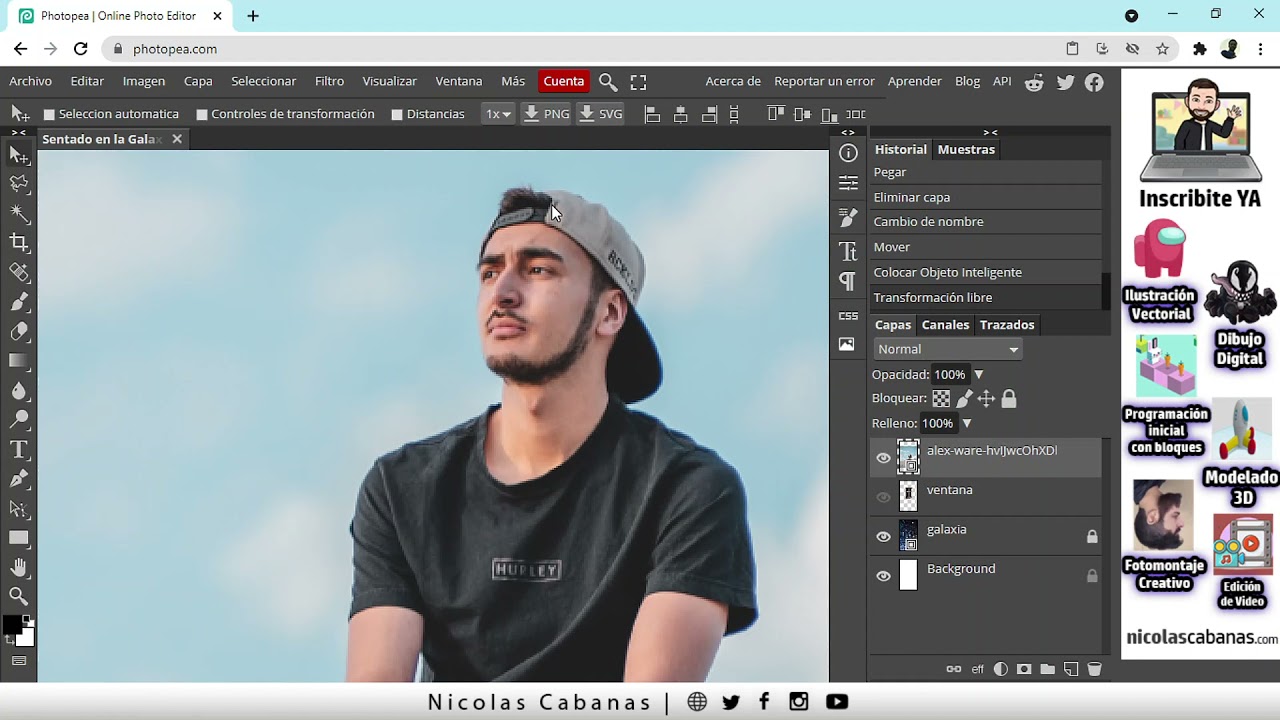Select the Blur drop tool
Viewport: 1280px width, 720px height.
pyautogui.click(x=19, y=391)
